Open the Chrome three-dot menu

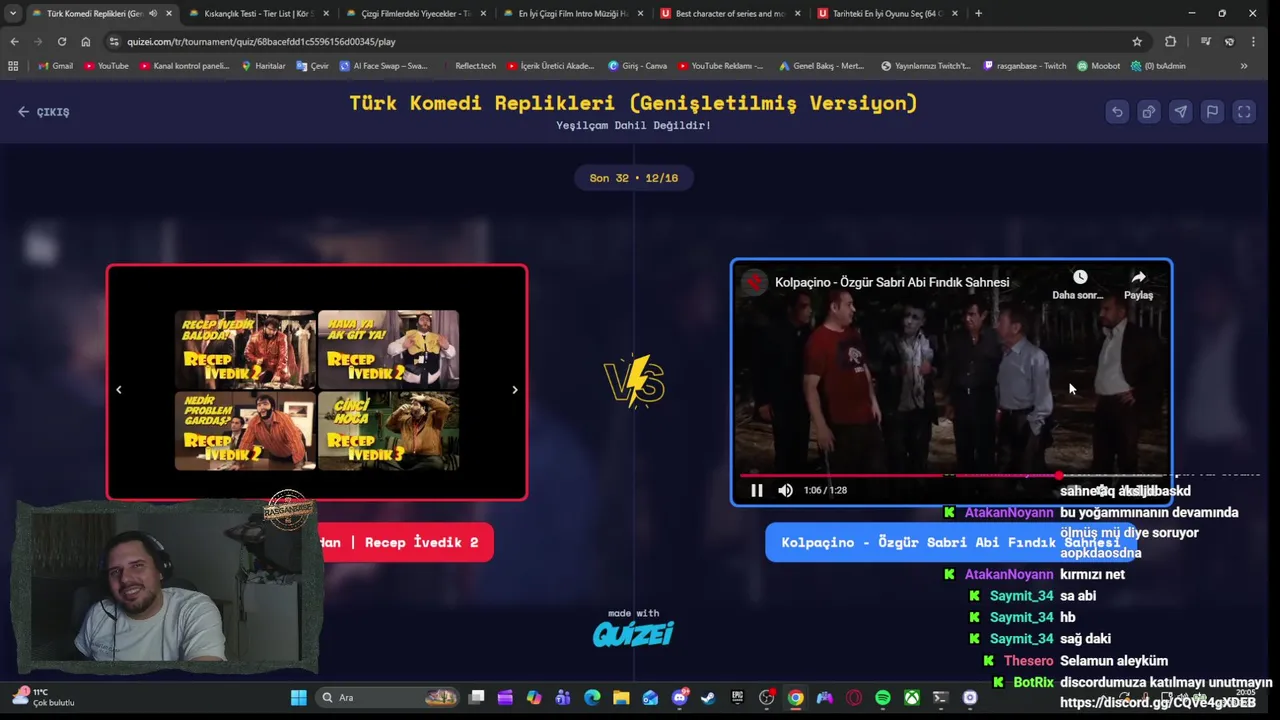click(1253, 42)
